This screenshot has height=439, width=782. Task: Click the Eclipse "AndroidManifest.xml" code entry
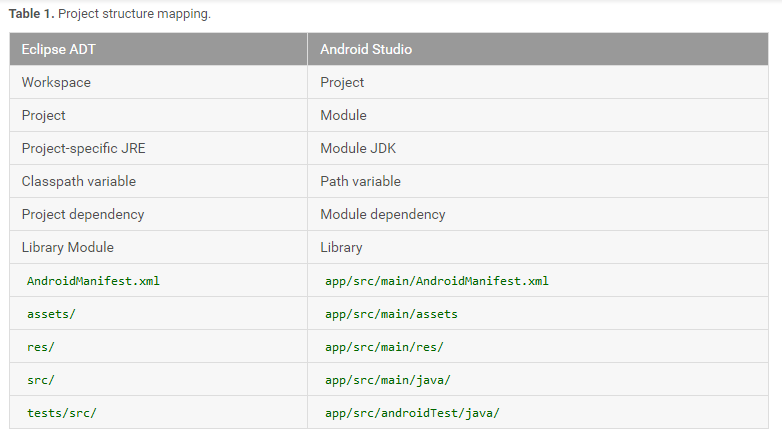click(93, 281)
